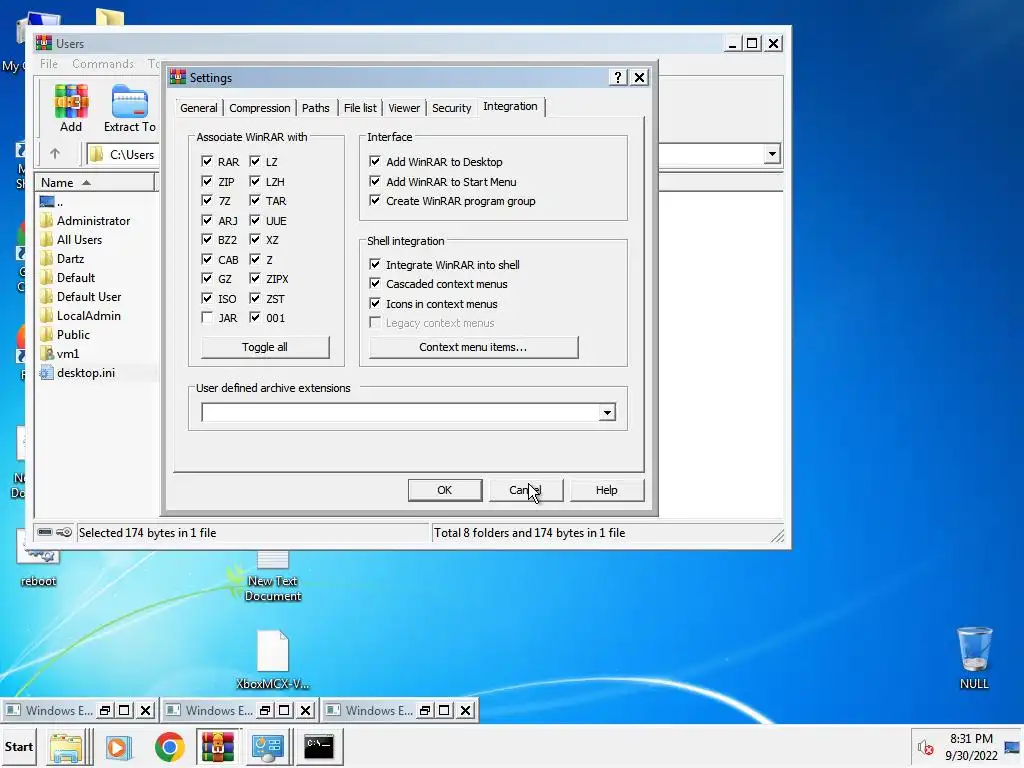Screen dimensions: 1024x768
Task: Open Control Panel icon in taskbar
Action: click(x=268, y=747)
